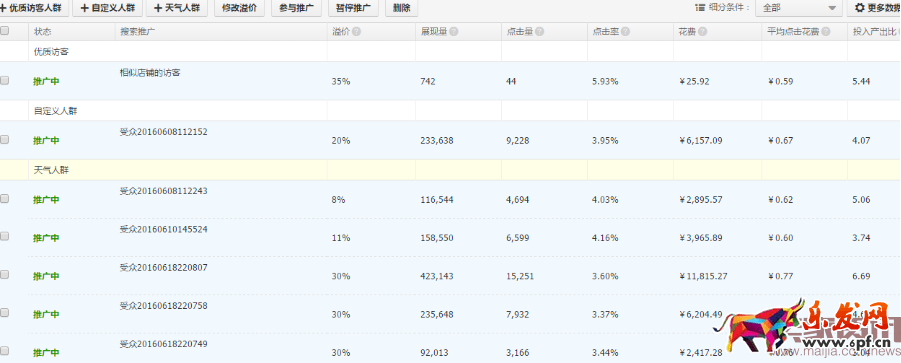Click the 细分条件 list icon
This screenshot has width=901, height=363.
(699, 8)
